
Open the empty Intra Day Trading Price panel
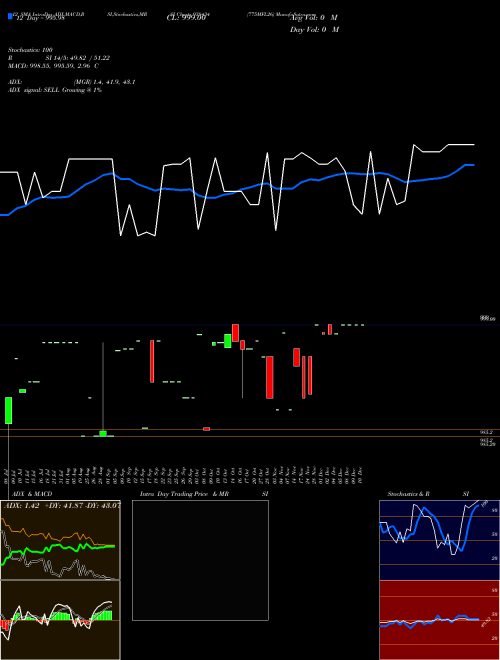click(x=200, y=560)
